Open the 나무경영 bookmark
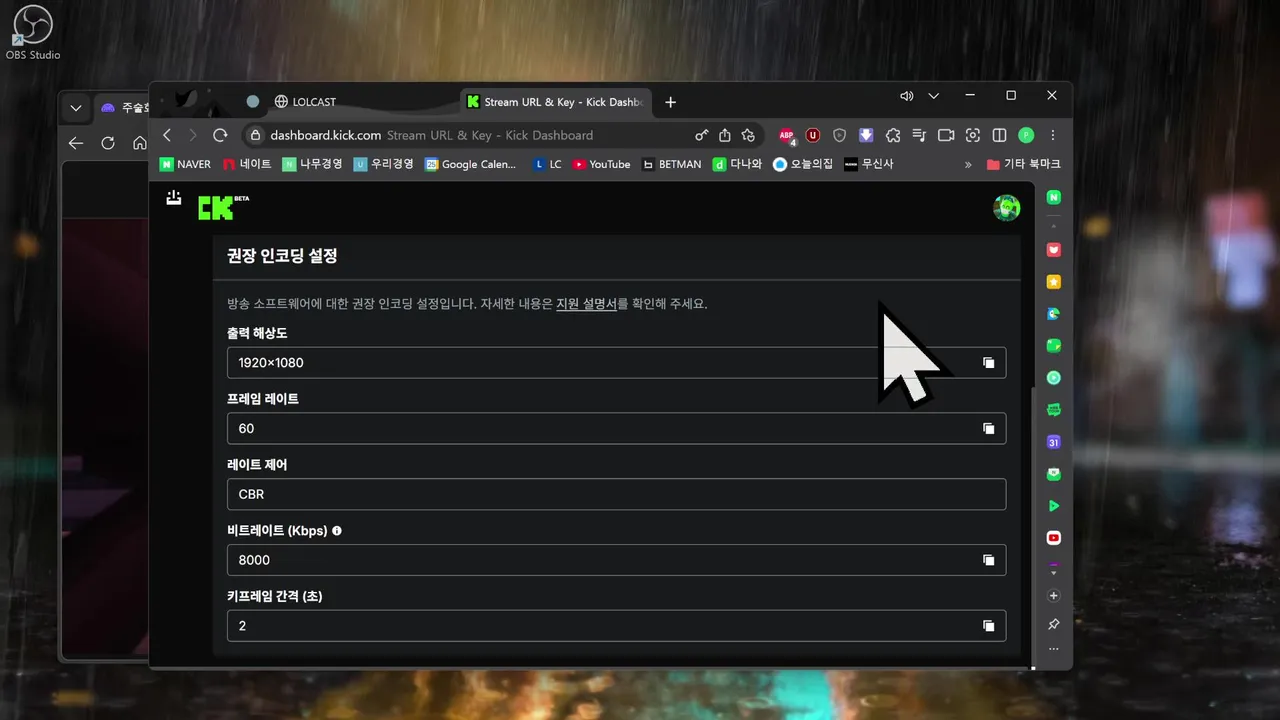Image resolution: width=1280 pixels, height=720 pixels. [312, 164]
